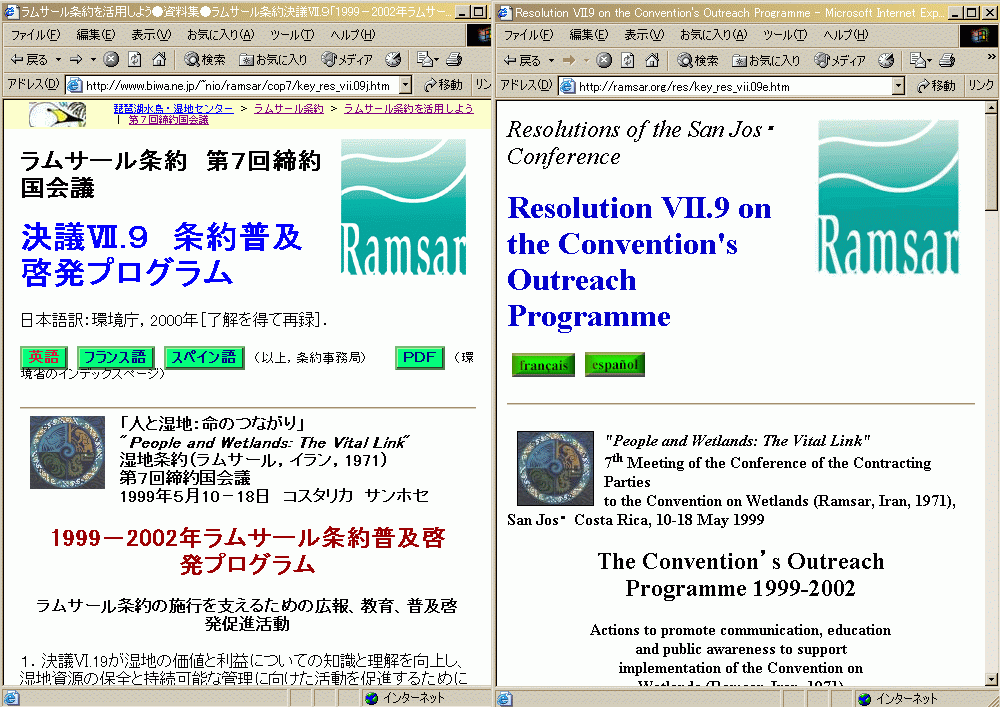Open mail dropdown arrow in left window toolbar
The height and width of the screenshot is (707, 1000).
click(x=437, y=60)
